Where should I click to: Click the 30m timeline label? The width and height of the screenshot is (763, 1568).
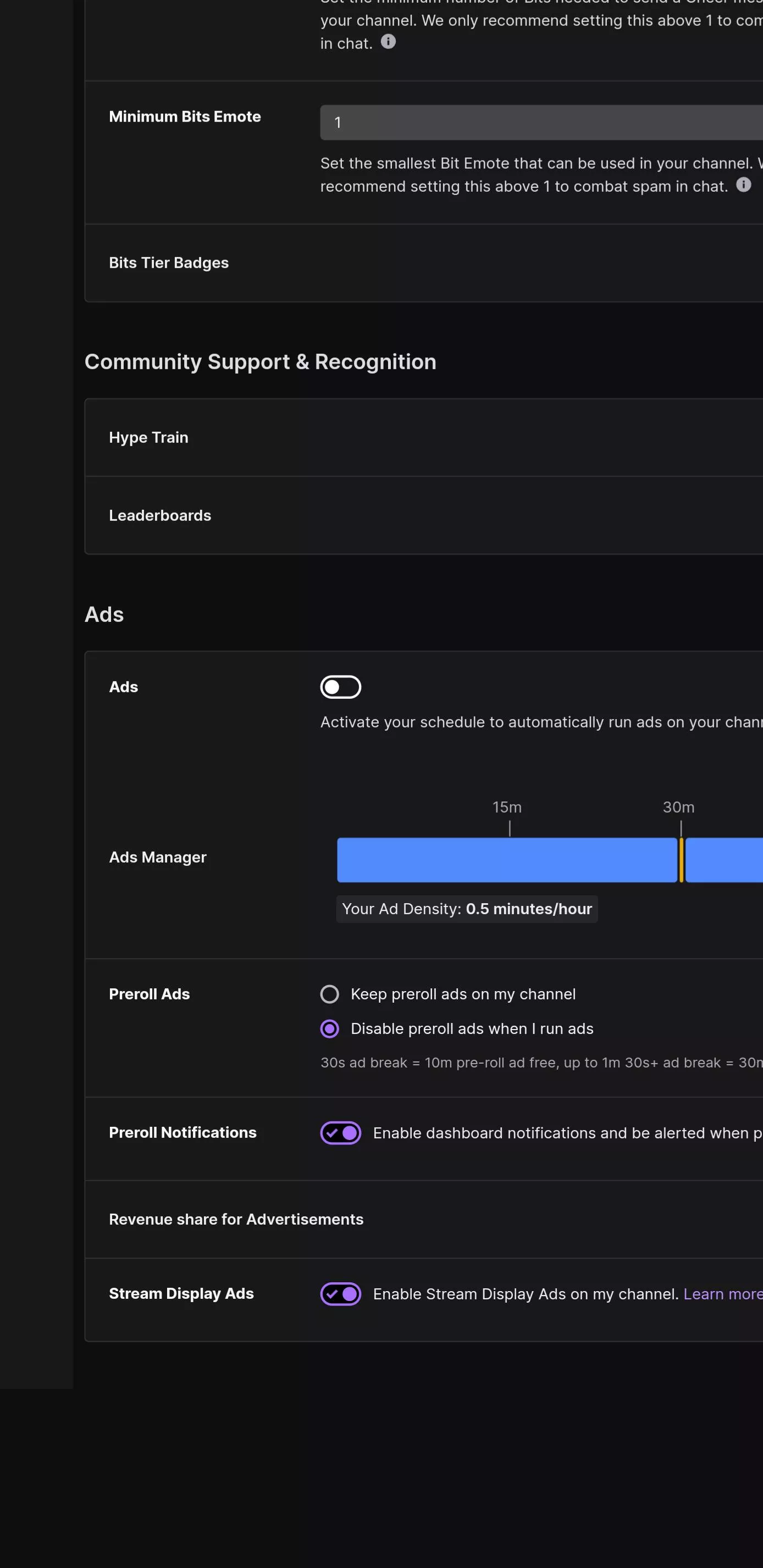tap(678, 807)
